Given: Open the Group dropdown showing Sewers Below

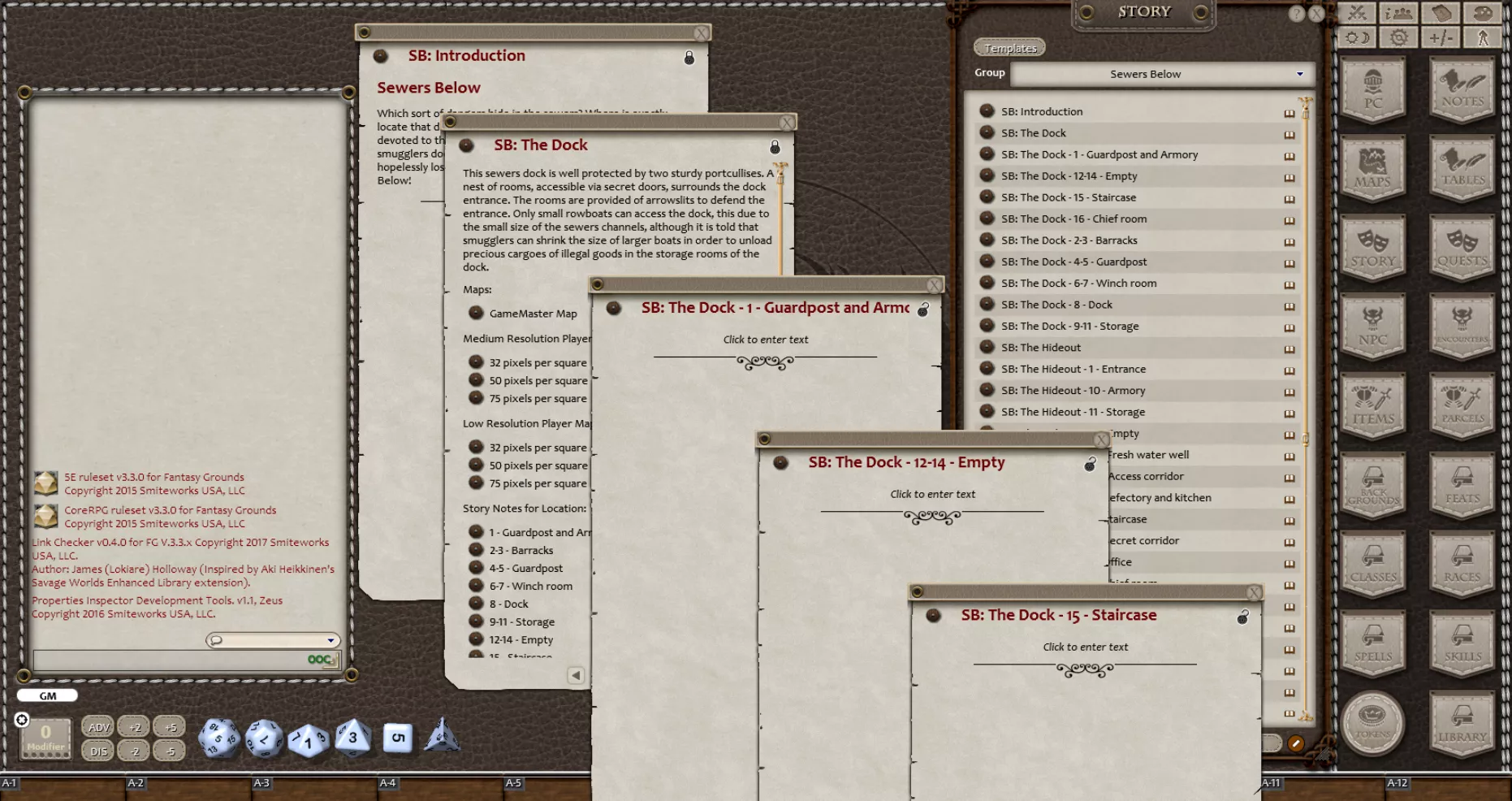Looking at the screenshot, I should point(1161,74).
